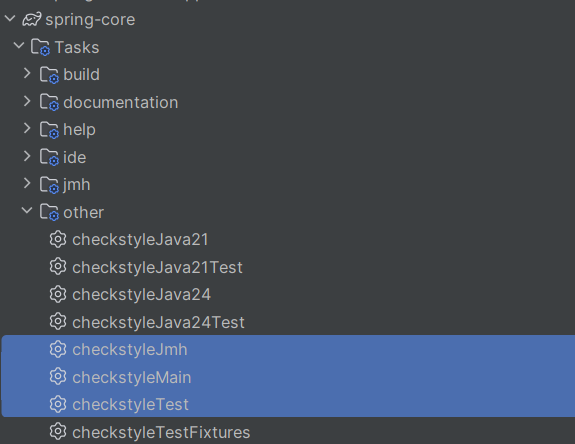Expand the help task group
Viewport: 575px width, 444px height.
[x=27, y=128]
